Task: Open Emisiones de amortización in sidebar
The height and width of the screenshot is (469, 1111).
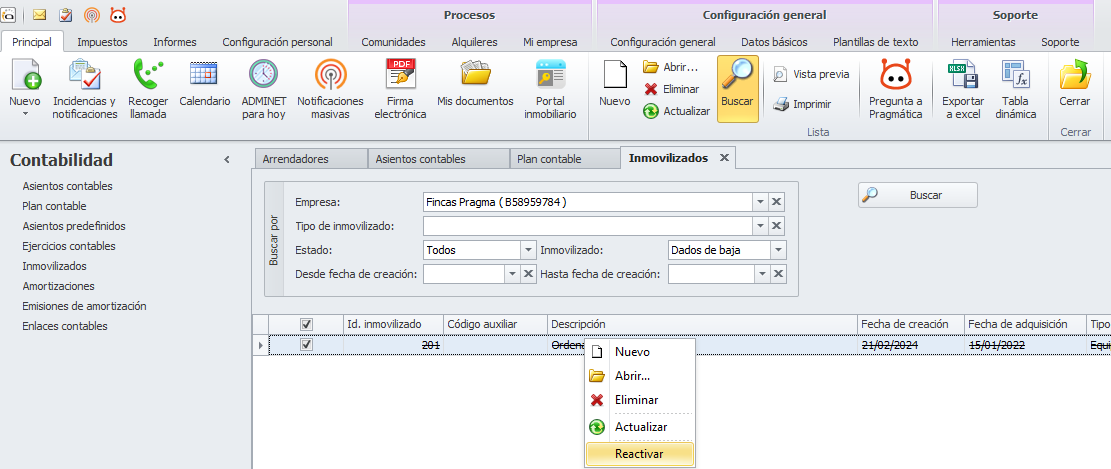Action: point(84,306)
